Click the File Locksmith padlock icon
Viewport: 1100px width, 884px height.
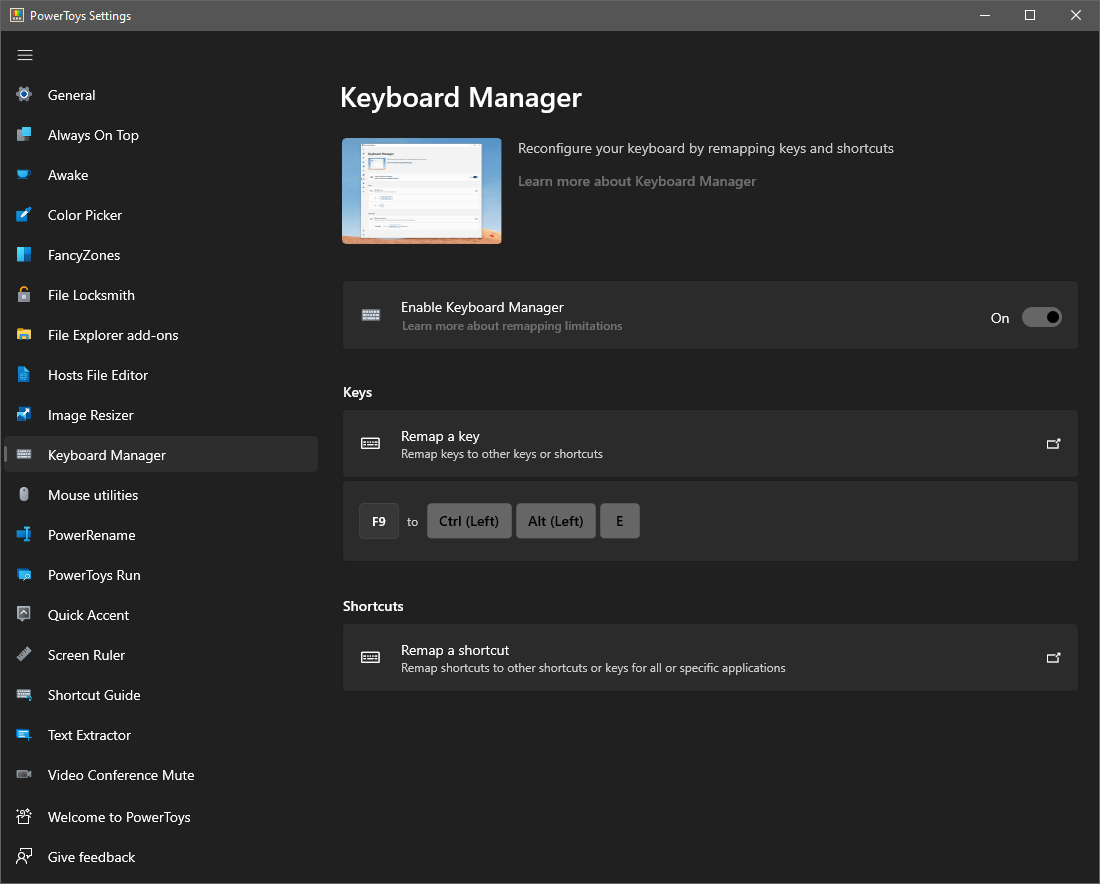point(24,295)
